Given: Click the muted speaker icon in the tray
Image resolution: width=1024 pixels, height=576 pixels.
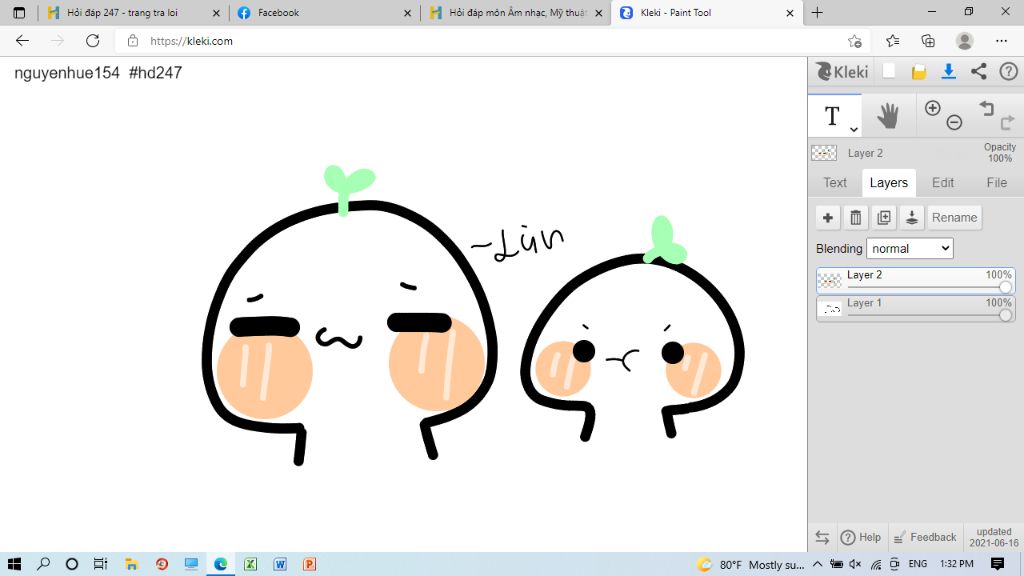Looking at the screenshot, I should tap(855, 564).
